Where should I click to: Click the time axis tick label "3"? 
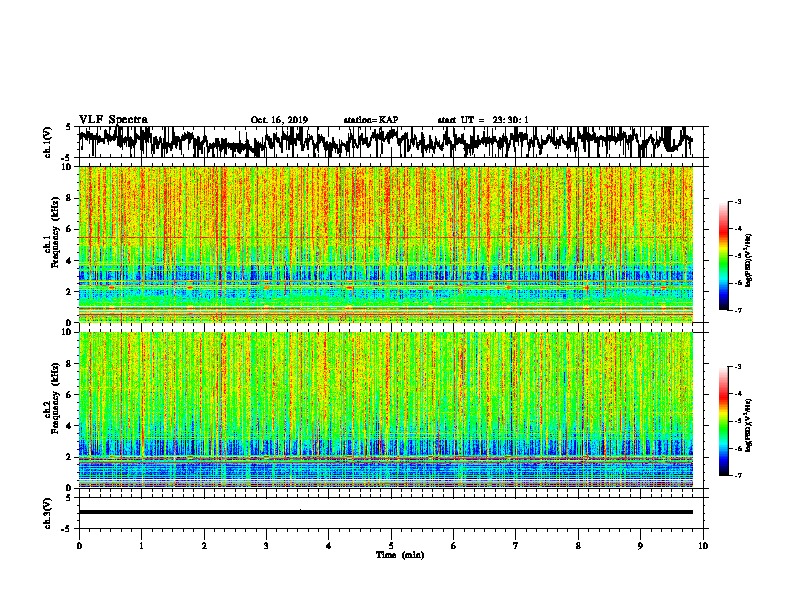tap(266, 546)
